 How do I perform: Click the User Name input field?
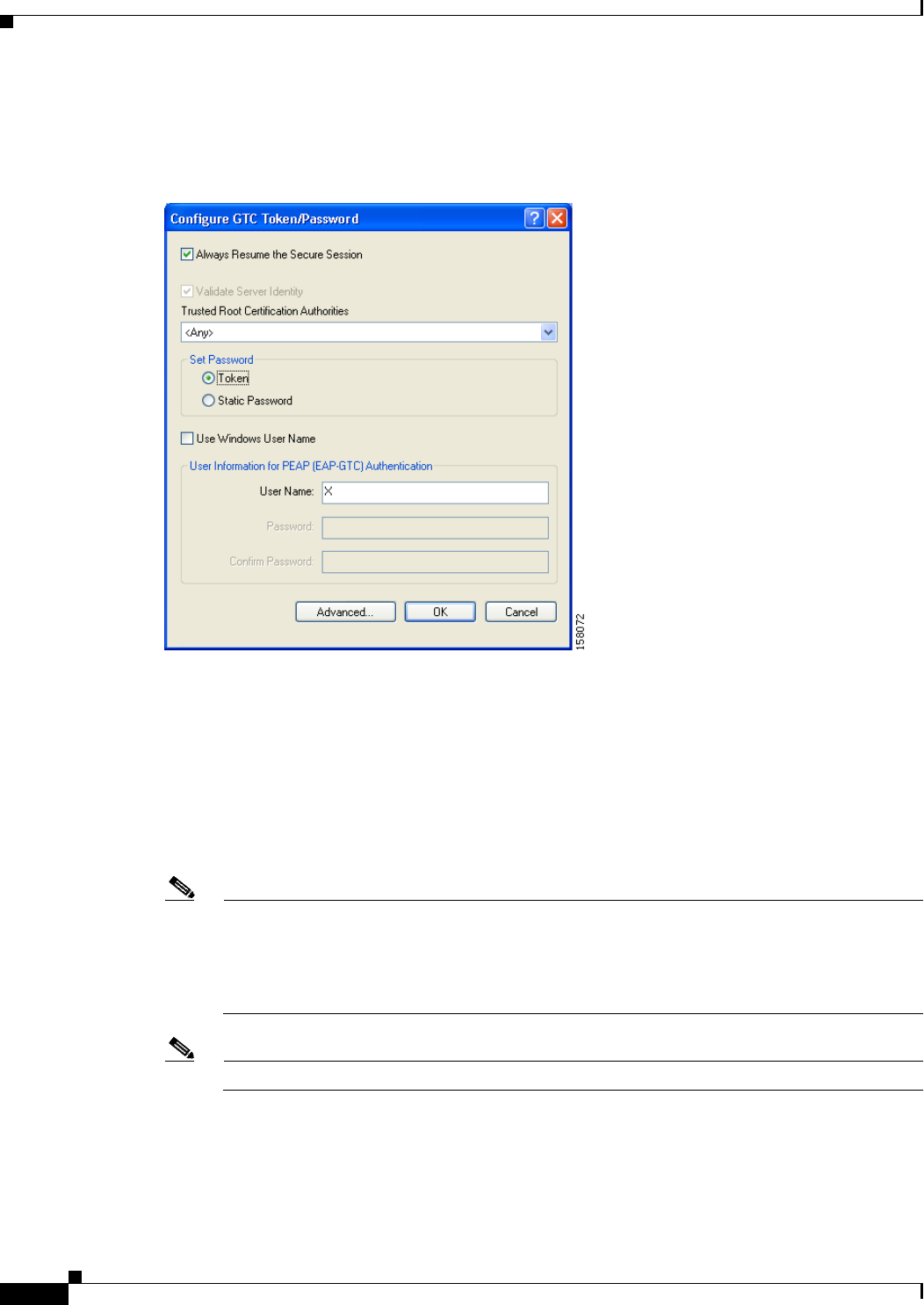point(436,492)
